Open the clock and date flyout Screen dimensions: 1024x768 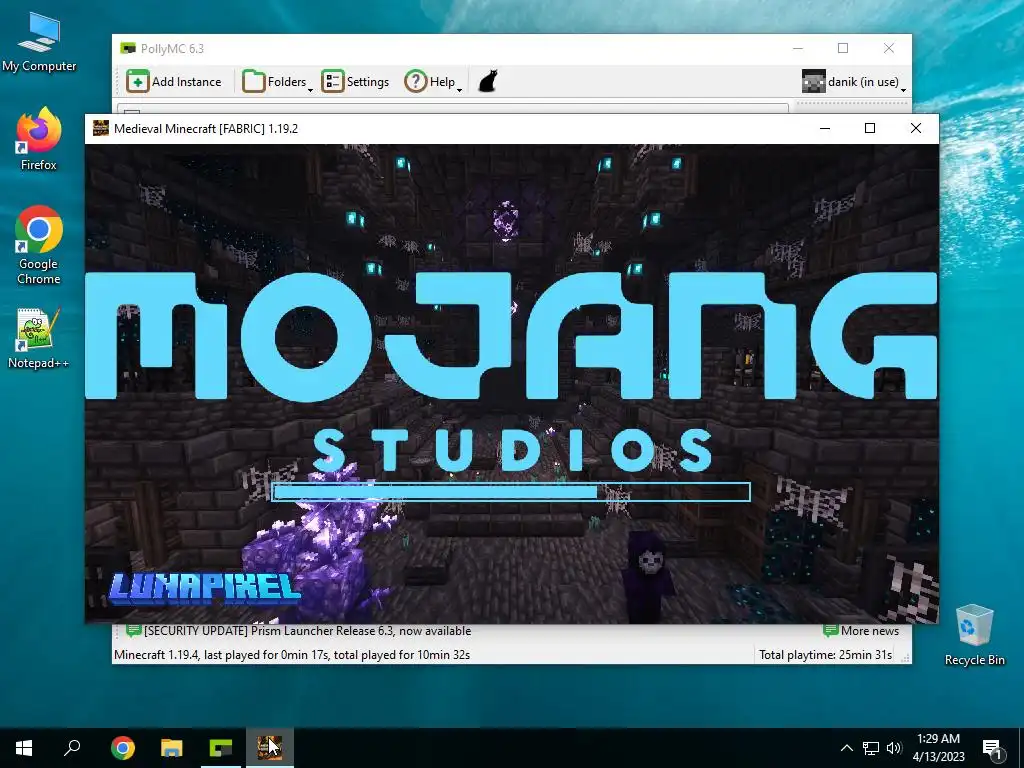[938, 748]
